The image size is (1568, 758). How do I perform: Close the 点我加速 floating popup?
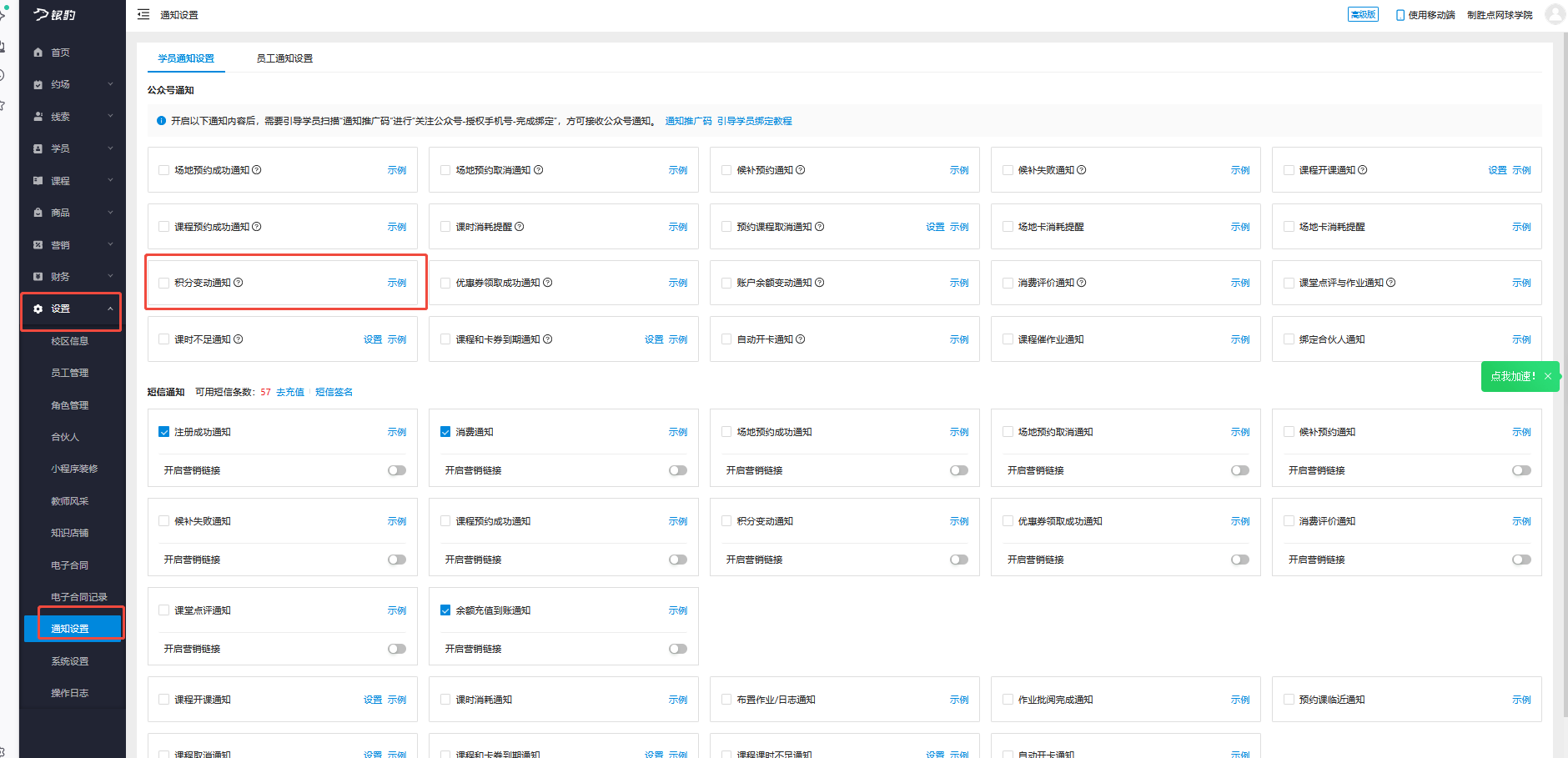click(1548, 376)
